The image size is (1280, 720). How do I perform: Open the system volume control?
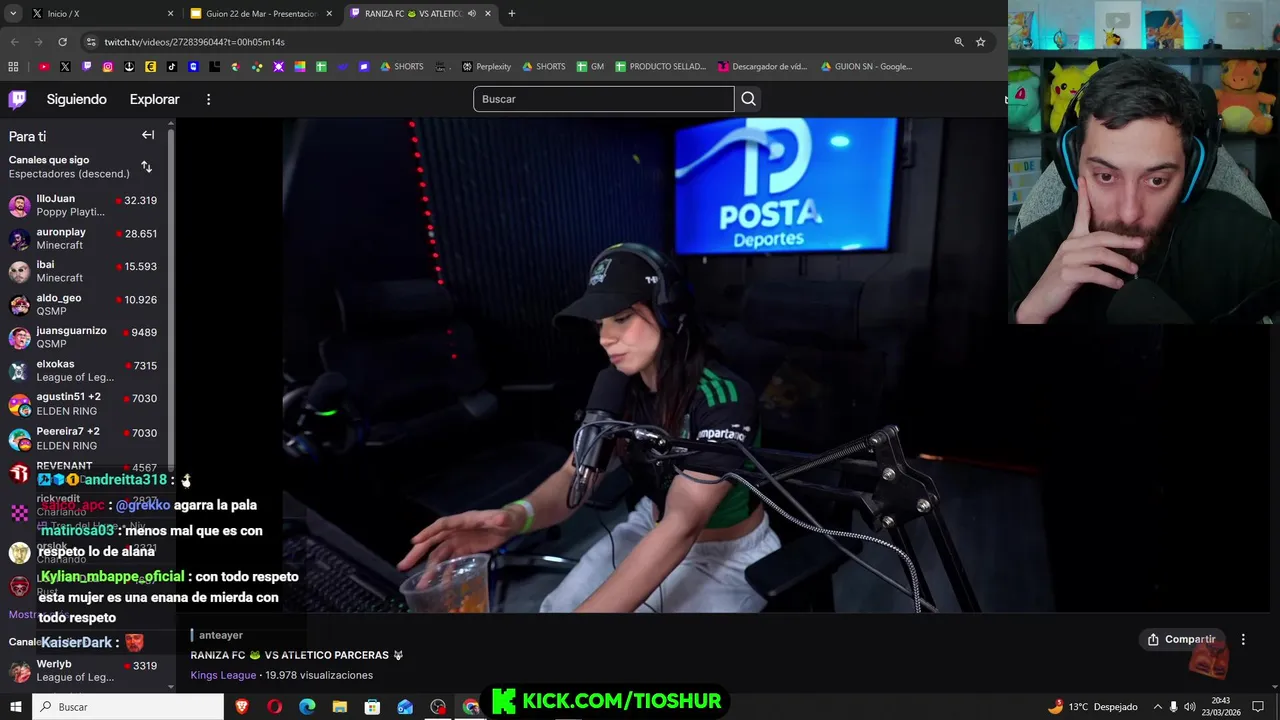(1189, 707)
